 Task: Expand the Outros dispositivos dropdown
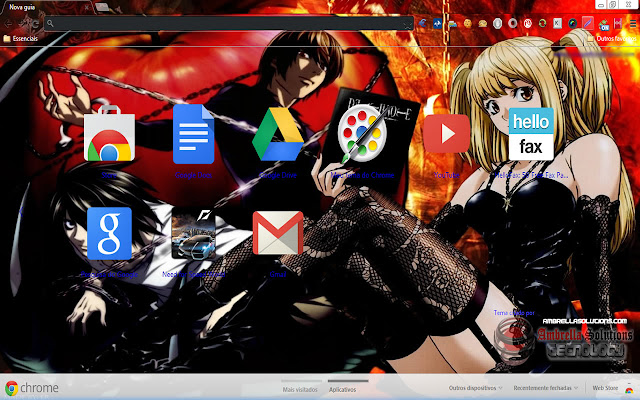click(x=475, y=388)
